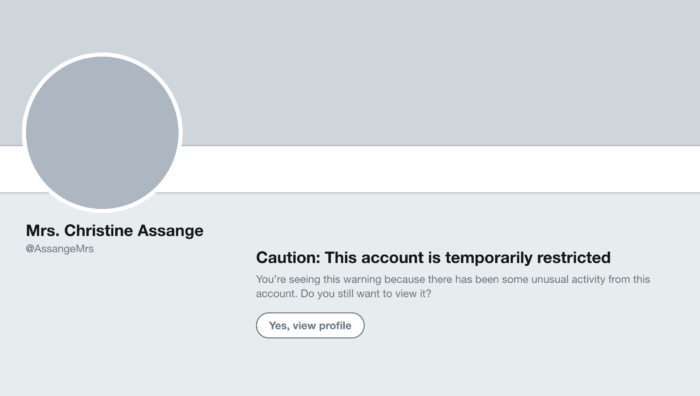700x396 pixels.
Task: Open the gray default profile avatar
Action: [102, 133]
